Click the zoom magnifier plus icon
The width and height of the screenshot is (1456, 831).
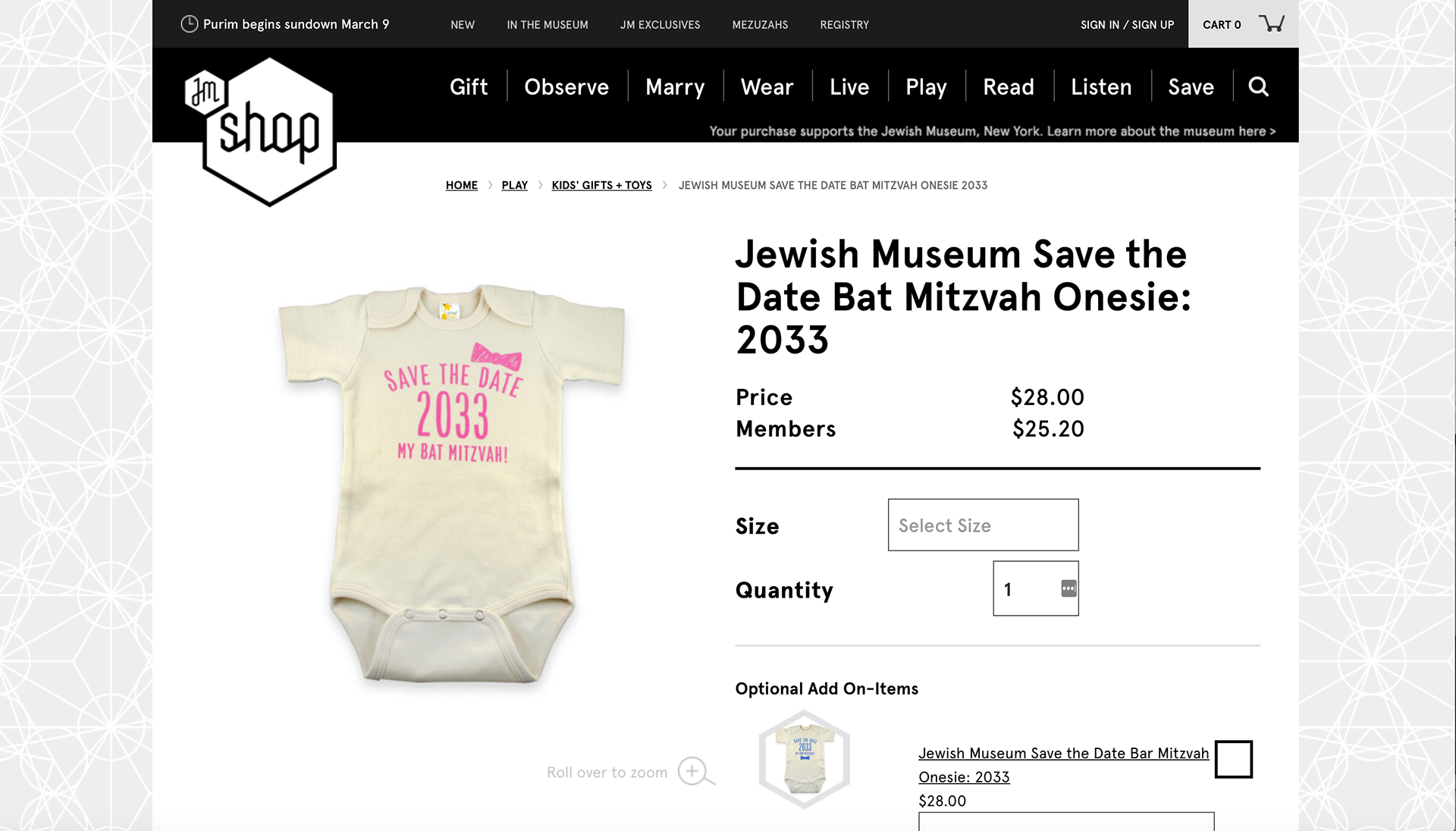tap(694, 771)
